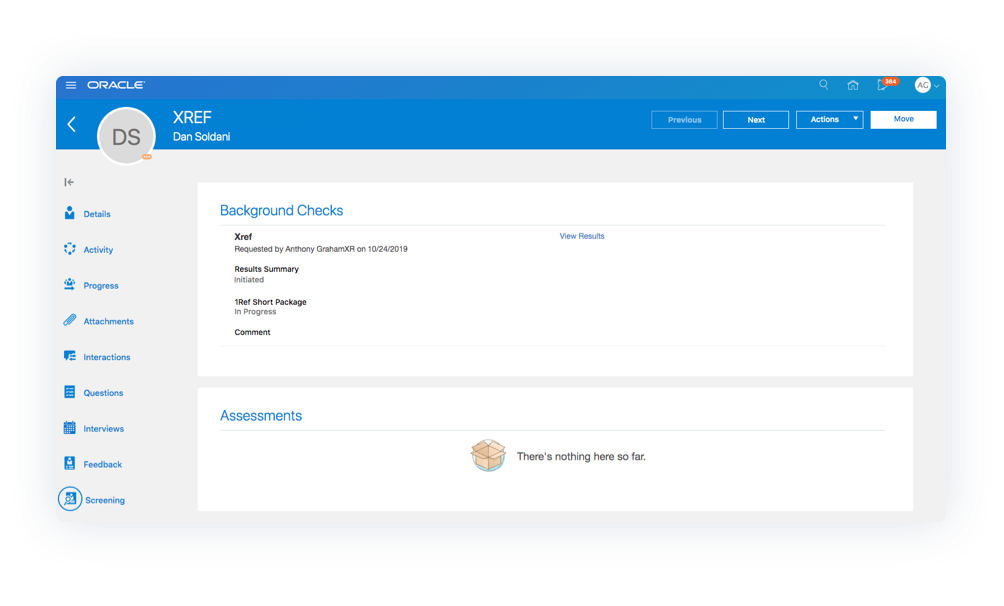The width and height of the screenshot is (1004, 606).
Task: Open the Activity section
Action: tap(98, 250)
